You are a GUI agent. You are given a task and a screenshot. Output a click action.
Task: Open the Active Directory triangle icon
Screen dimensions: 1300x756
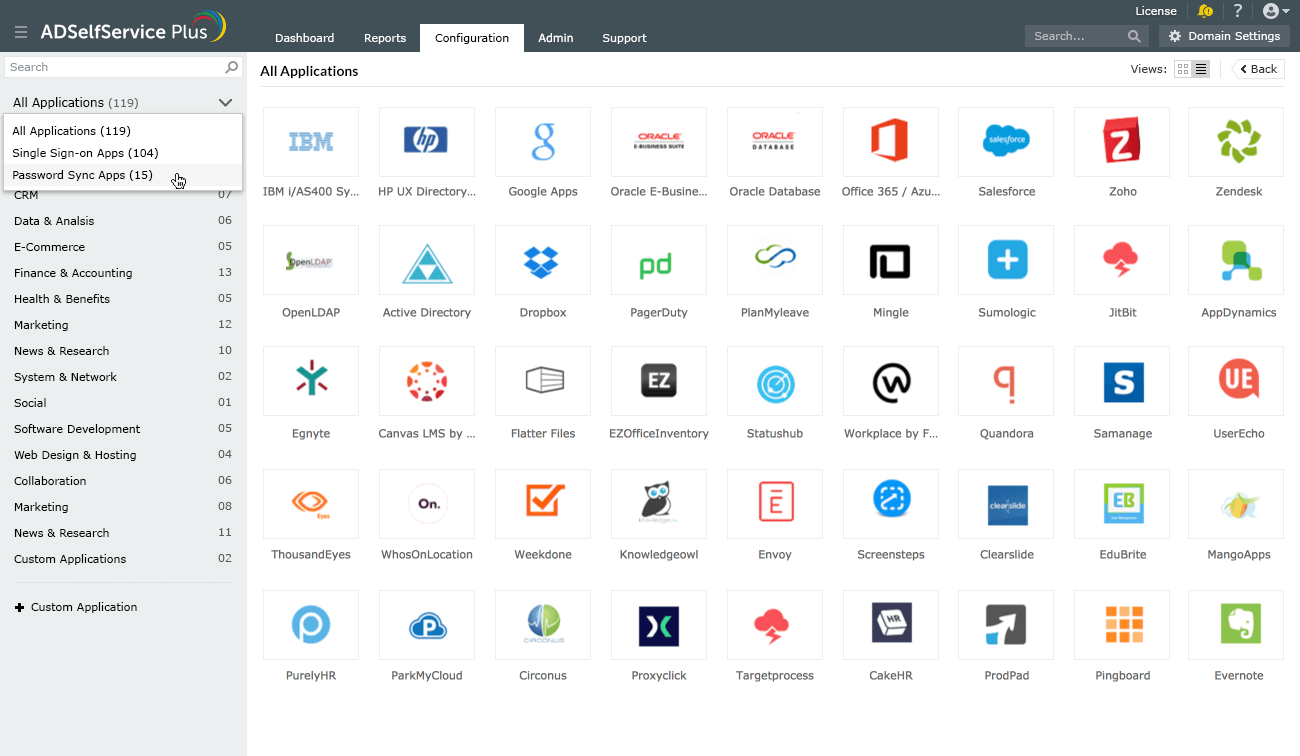tap(427, 261)
